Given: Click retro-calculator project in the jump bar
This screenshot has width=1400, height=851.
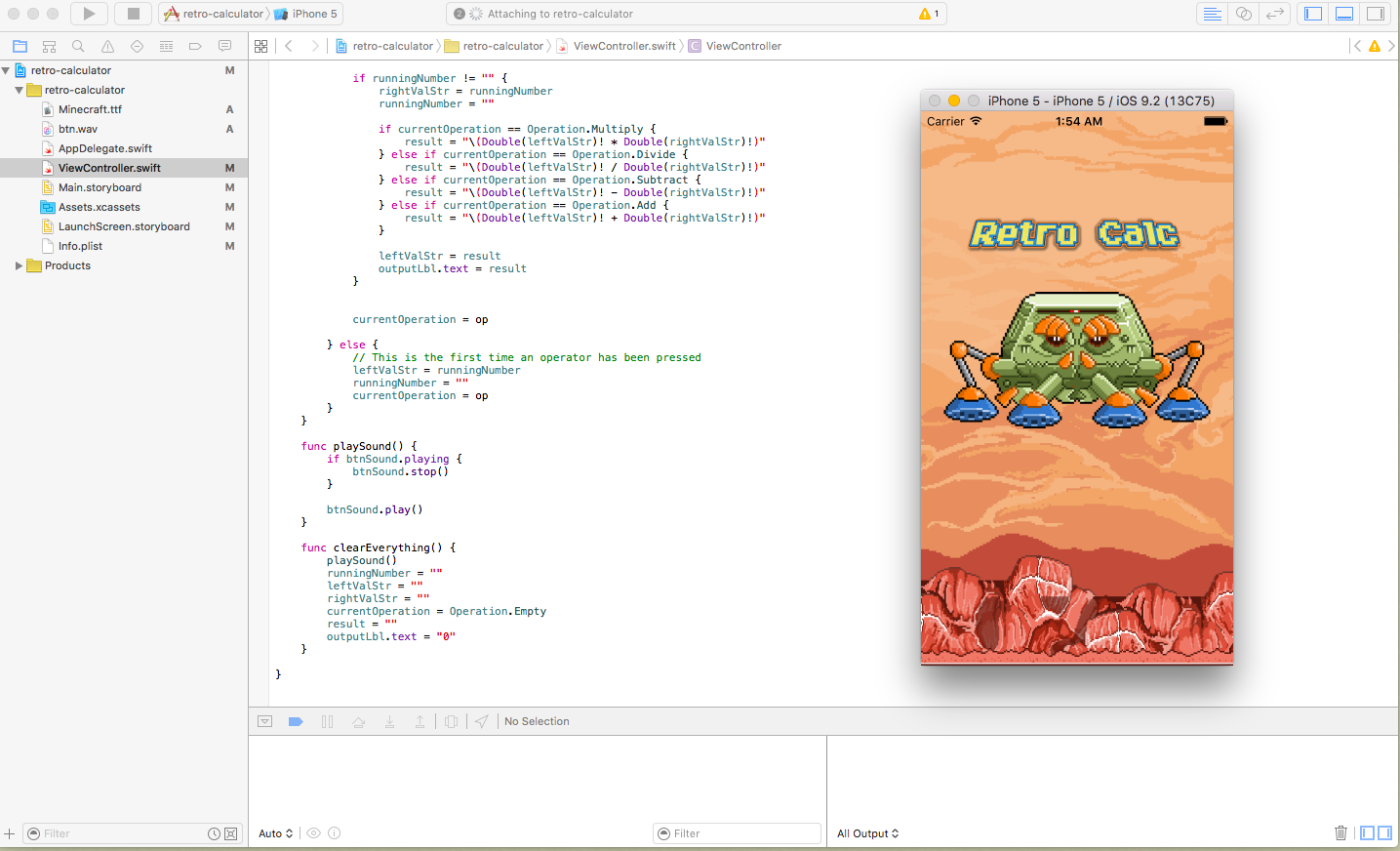Looking at the screenshot, I should [384, 46].
